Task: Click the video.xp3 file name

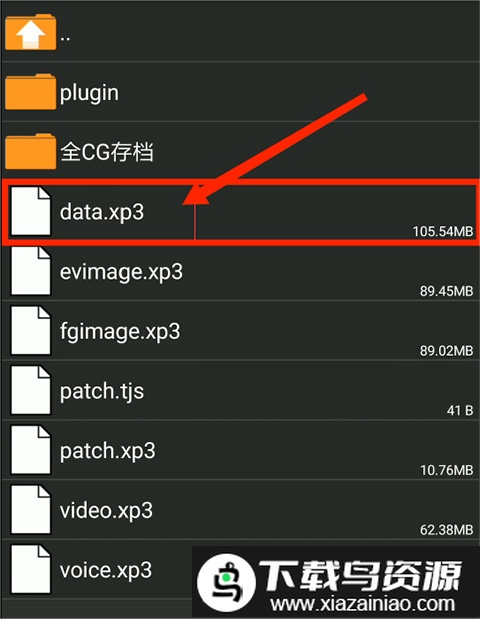Action: (106, 510)
